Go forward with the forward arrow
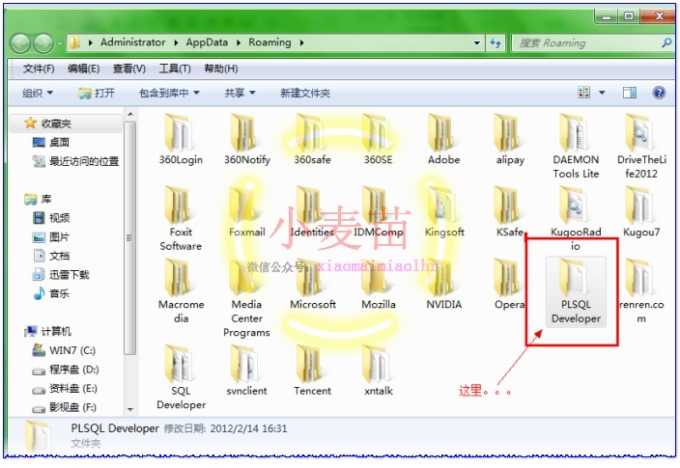Screen dimensions: 680x468 (x=43, y=43)
